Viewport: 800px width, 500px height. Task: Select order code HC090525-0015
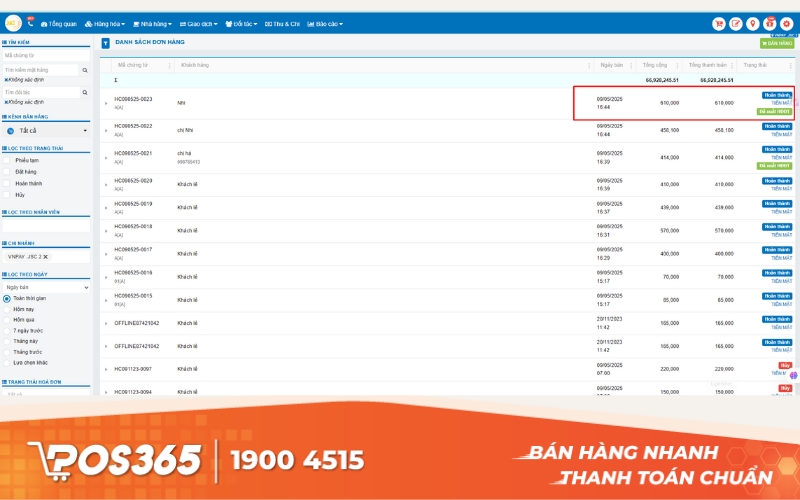[133, 296]
